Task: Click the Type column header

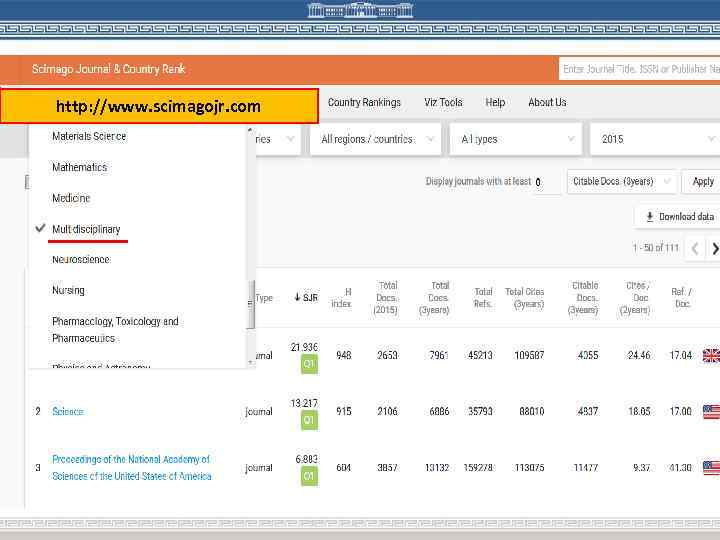Action: tap(264, 298)
